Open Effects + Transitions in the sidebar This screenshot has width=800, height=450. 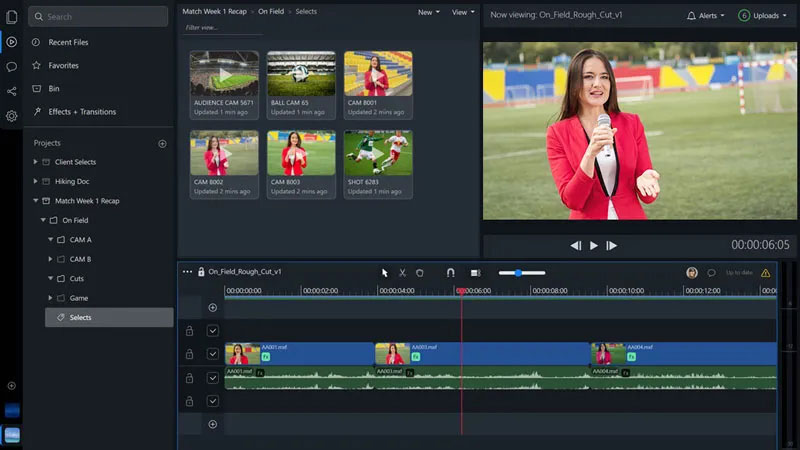pos(82,112)
